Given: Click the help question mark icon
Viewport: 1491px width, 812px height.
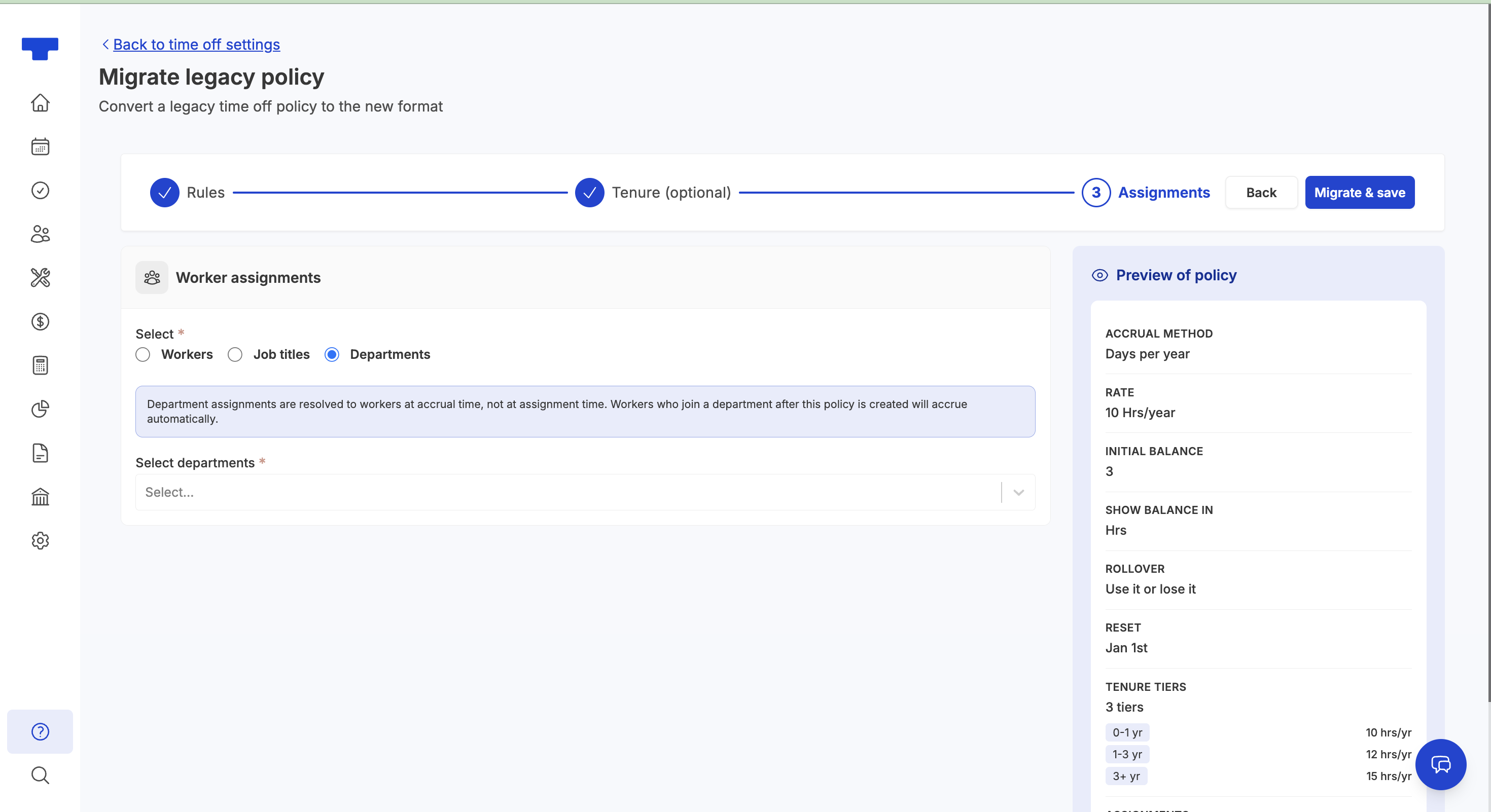Looking at the screenshot, I should coord(40,731).
